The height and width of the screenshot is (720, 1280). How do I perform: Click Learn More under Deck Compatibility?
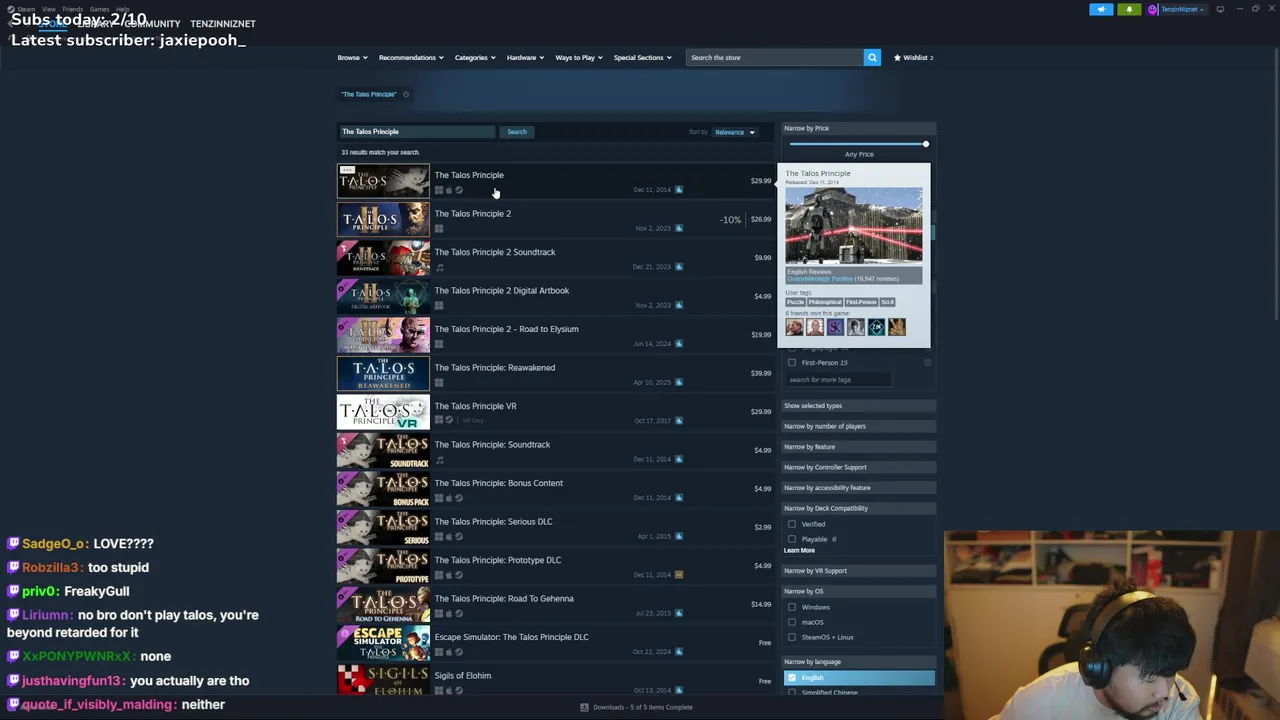799,551
